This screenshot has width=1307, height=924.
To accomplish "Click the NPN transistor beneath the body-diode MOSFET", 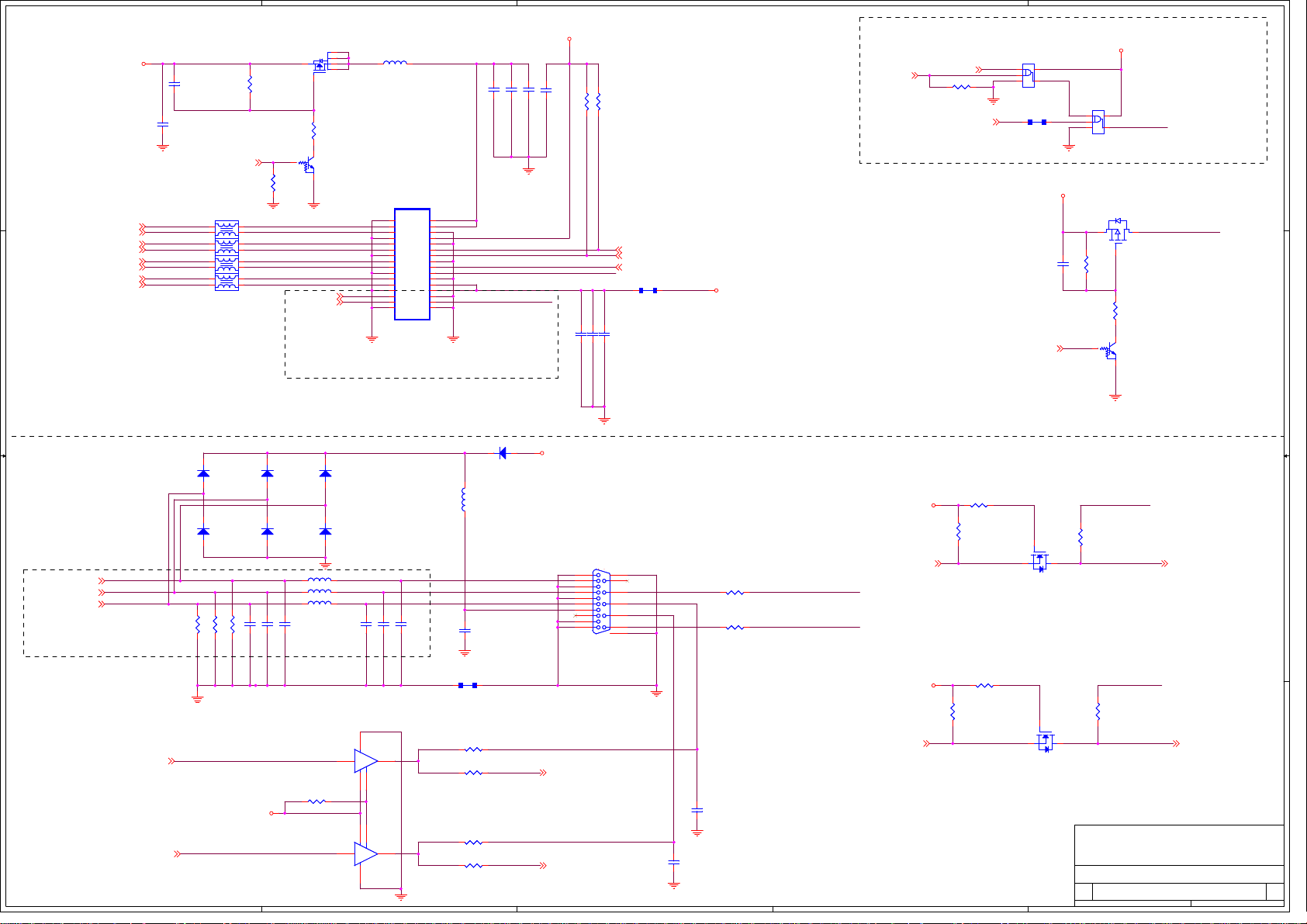I will [1110, 352].
